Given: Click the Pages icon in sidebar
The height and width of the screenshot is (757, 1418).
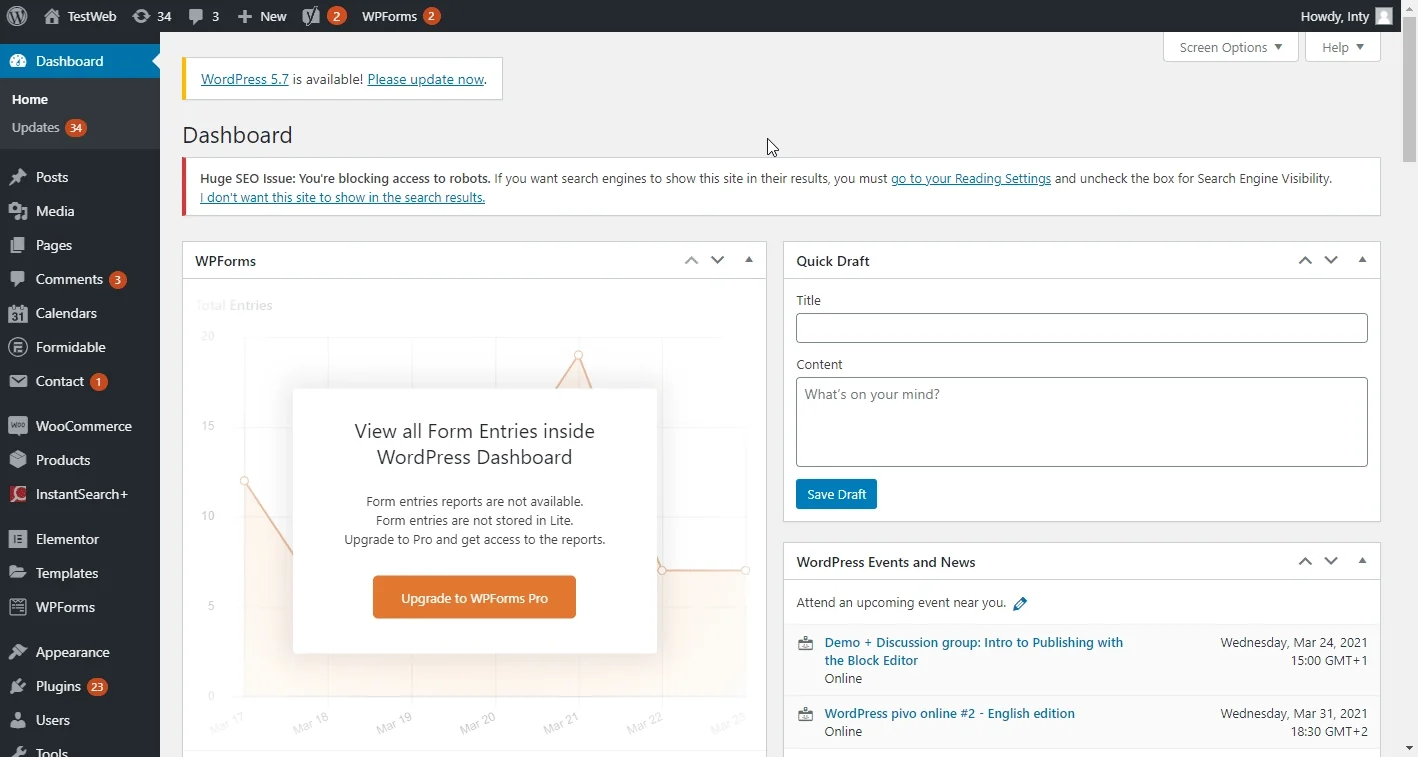Looking at the screenshot, I should click(18, 245).
